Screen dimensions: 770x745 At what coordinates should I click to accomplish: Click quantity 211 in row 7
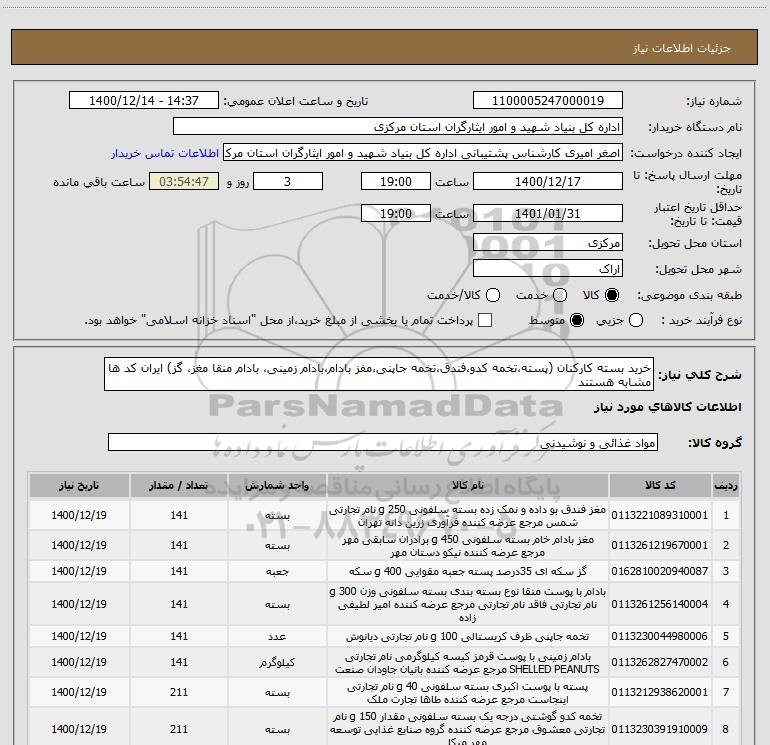[179, 692]
